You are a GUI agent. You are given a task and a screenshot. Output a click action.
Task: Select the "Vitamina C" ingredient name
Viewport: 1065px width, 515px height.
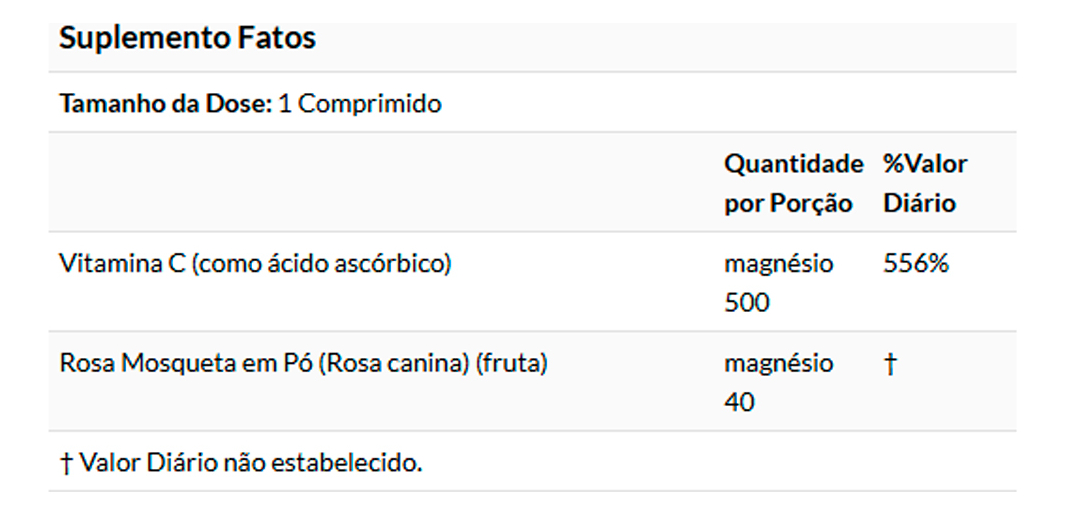tap(122, 264)
